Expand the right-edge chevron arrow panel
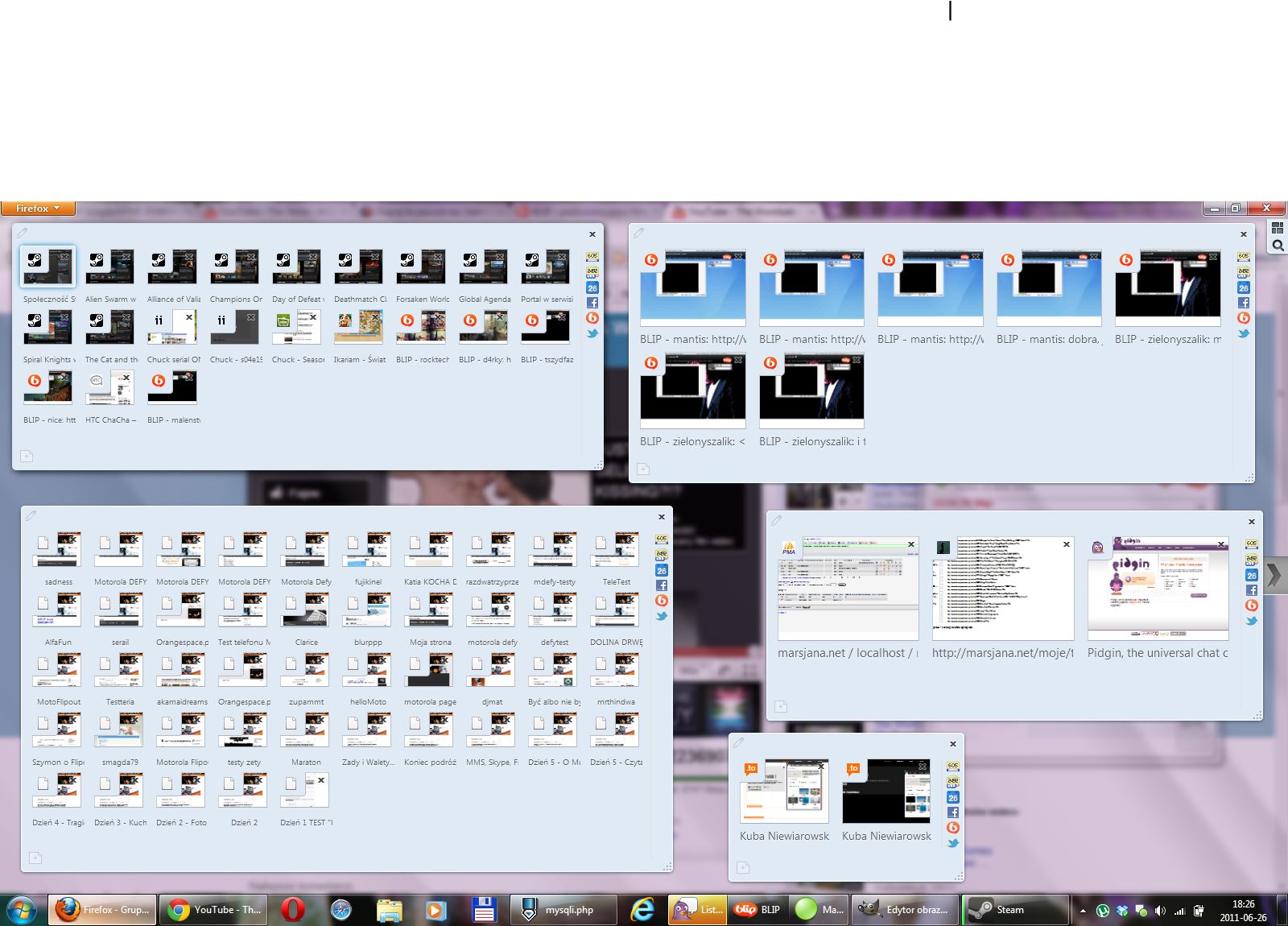 pyautogui.click(x=1275, y=575)
